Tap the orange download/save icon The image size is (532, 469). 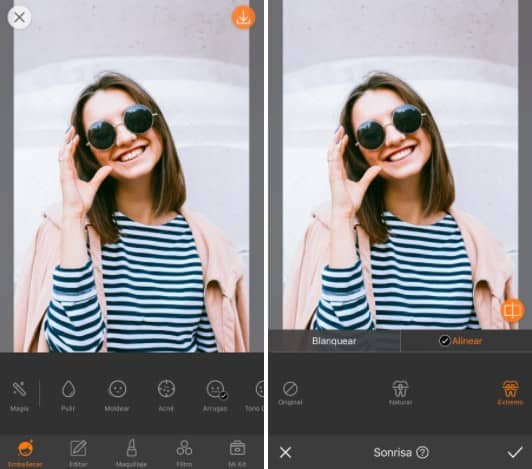243,17
